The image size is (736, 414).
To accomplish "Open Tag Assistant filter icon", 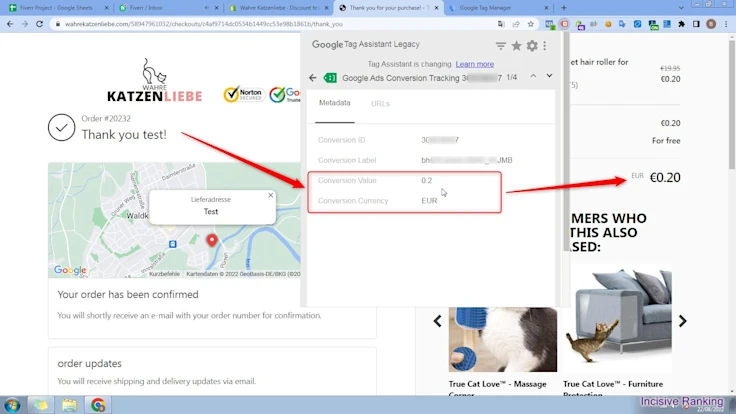I will click(x=500, y=46).
